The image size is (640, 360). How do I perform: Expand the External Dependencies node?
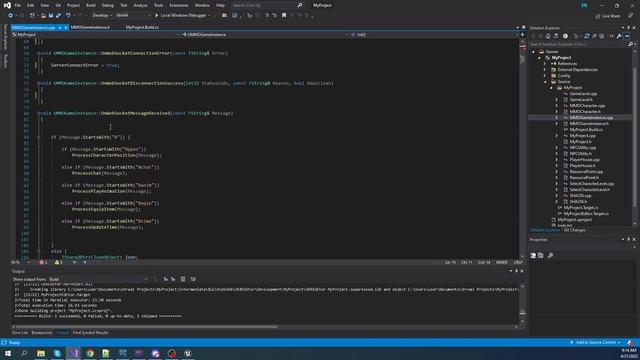(x=545, y=70)
